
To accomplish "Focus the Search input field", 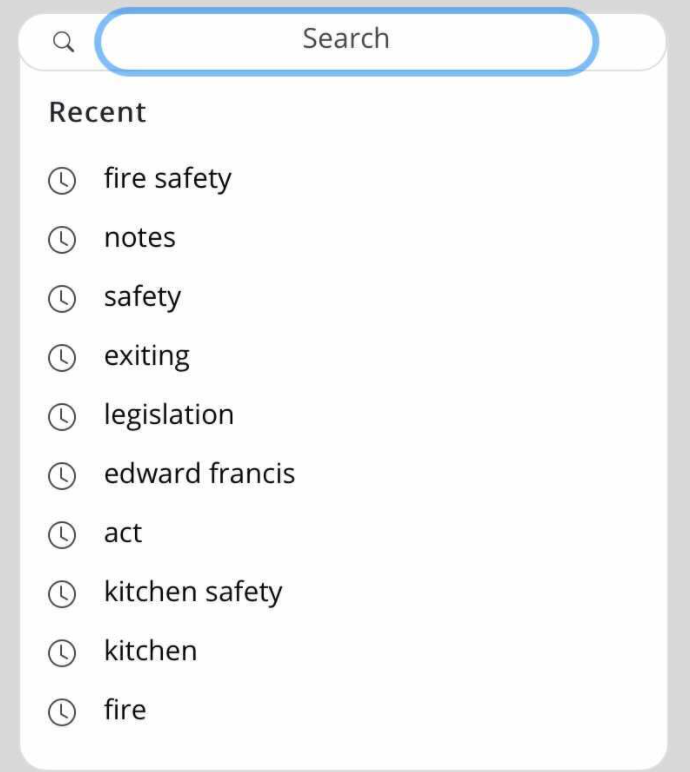I will [346, 41].
